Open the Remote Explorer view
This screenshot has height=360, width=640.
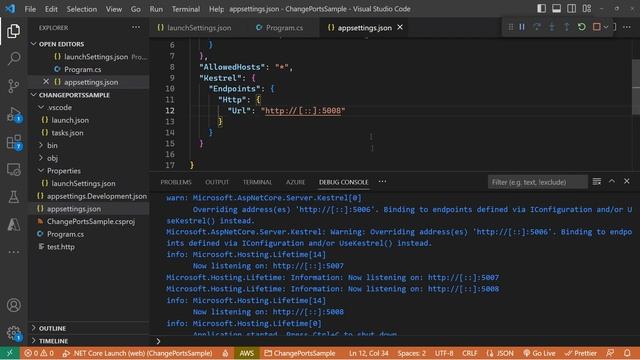click(x=13, y=169)
